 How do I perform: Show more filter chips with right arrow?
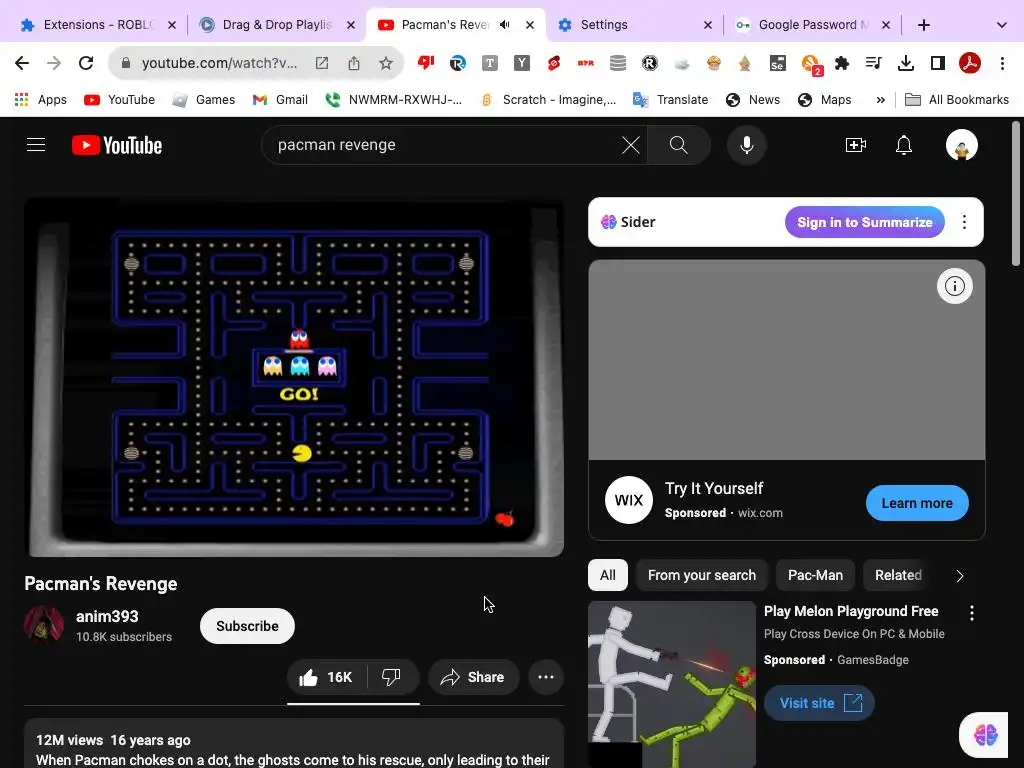tap(959, 575)
